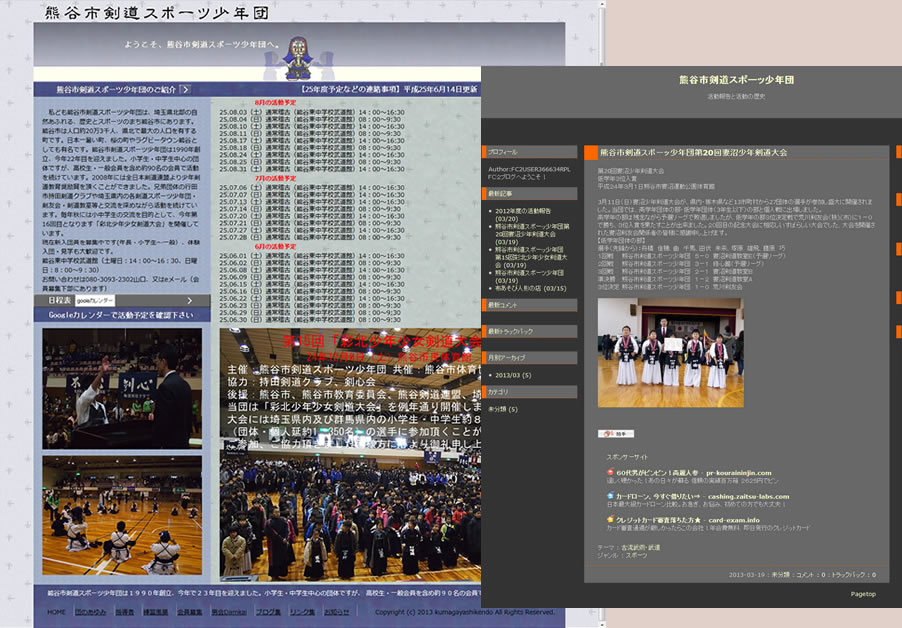Screen dimensions: 902x628
Task: Click arrow icon beside 熊谷市剣道スポーツ少年団のご紹介 heading
Action: tap(185, 89)
